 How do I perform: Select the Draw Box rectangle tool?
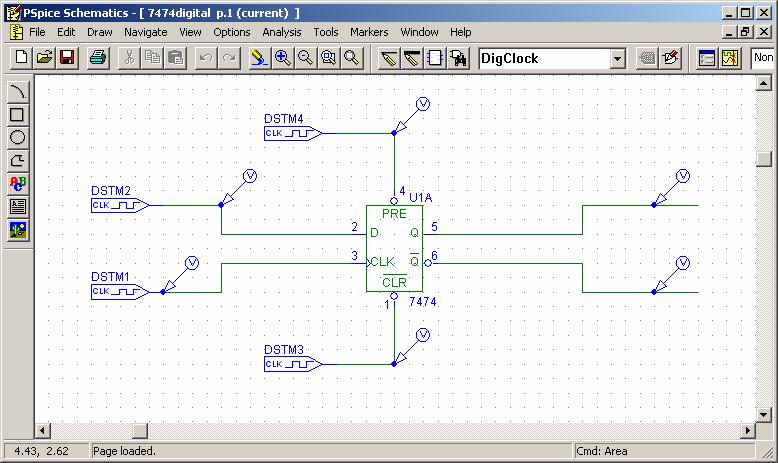click(x=18, y=115)
